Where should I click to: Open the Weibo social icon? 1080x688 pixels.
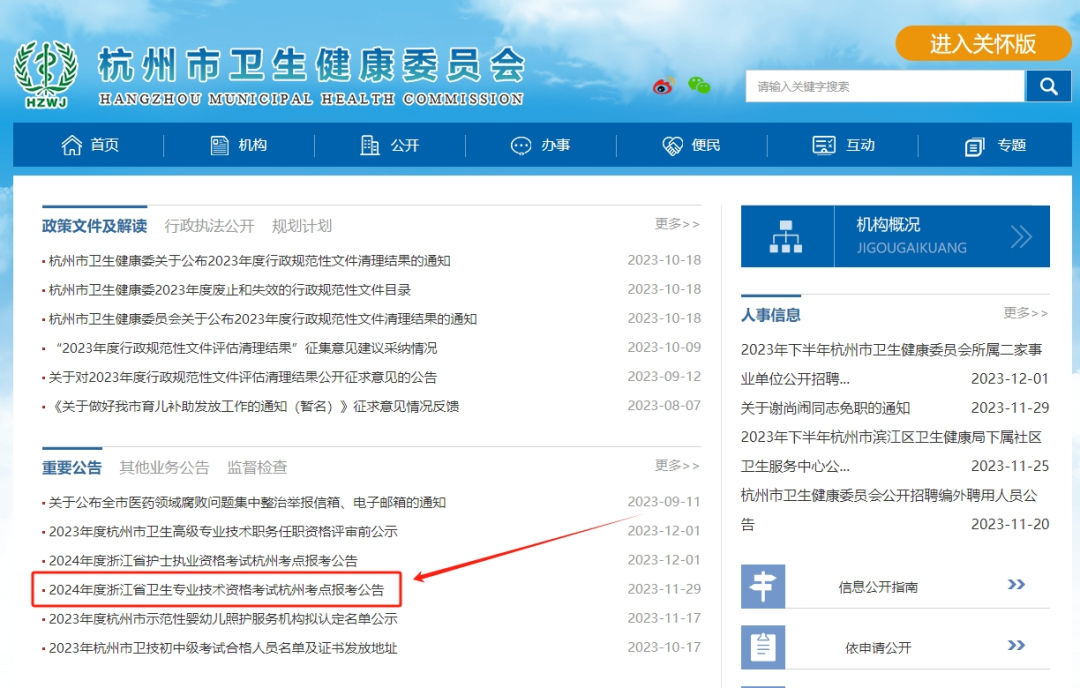663,86
